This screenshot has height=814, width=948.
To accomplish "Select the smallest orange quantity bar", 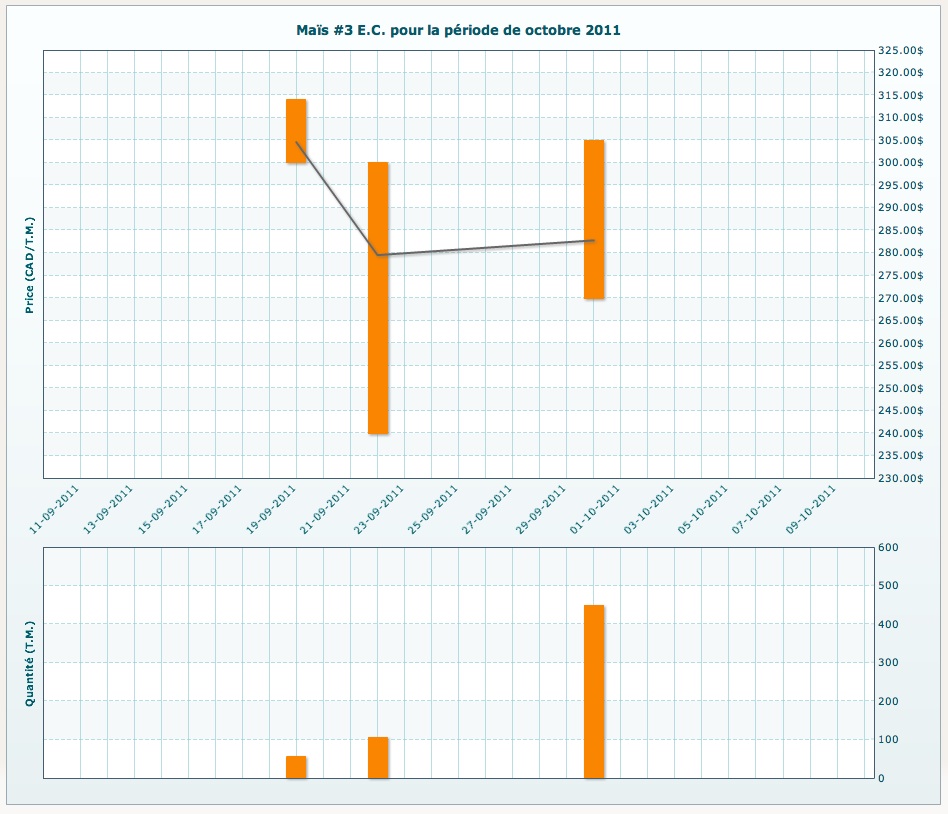I will tap(296, 767).
